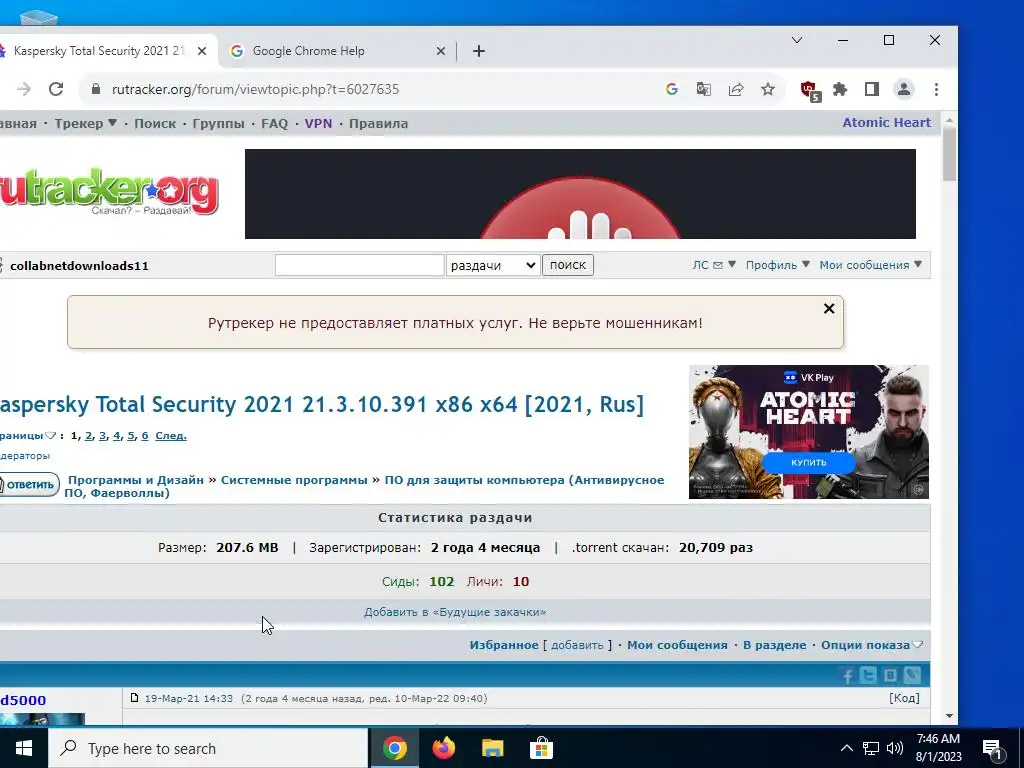This screenshot has height=768, width=1024.
Task: Go to page 2 of the topic
Action: pyautogui.click(x=88, y=436)
